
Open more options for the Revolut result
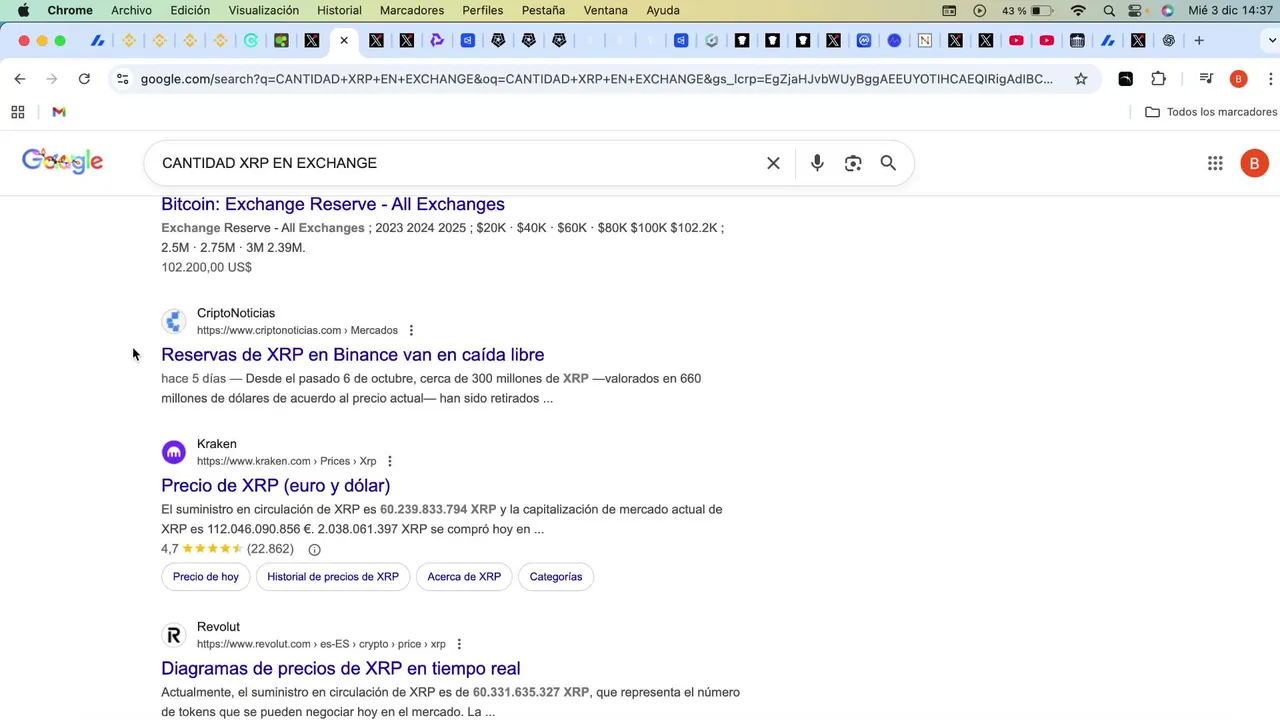[459, 644]
